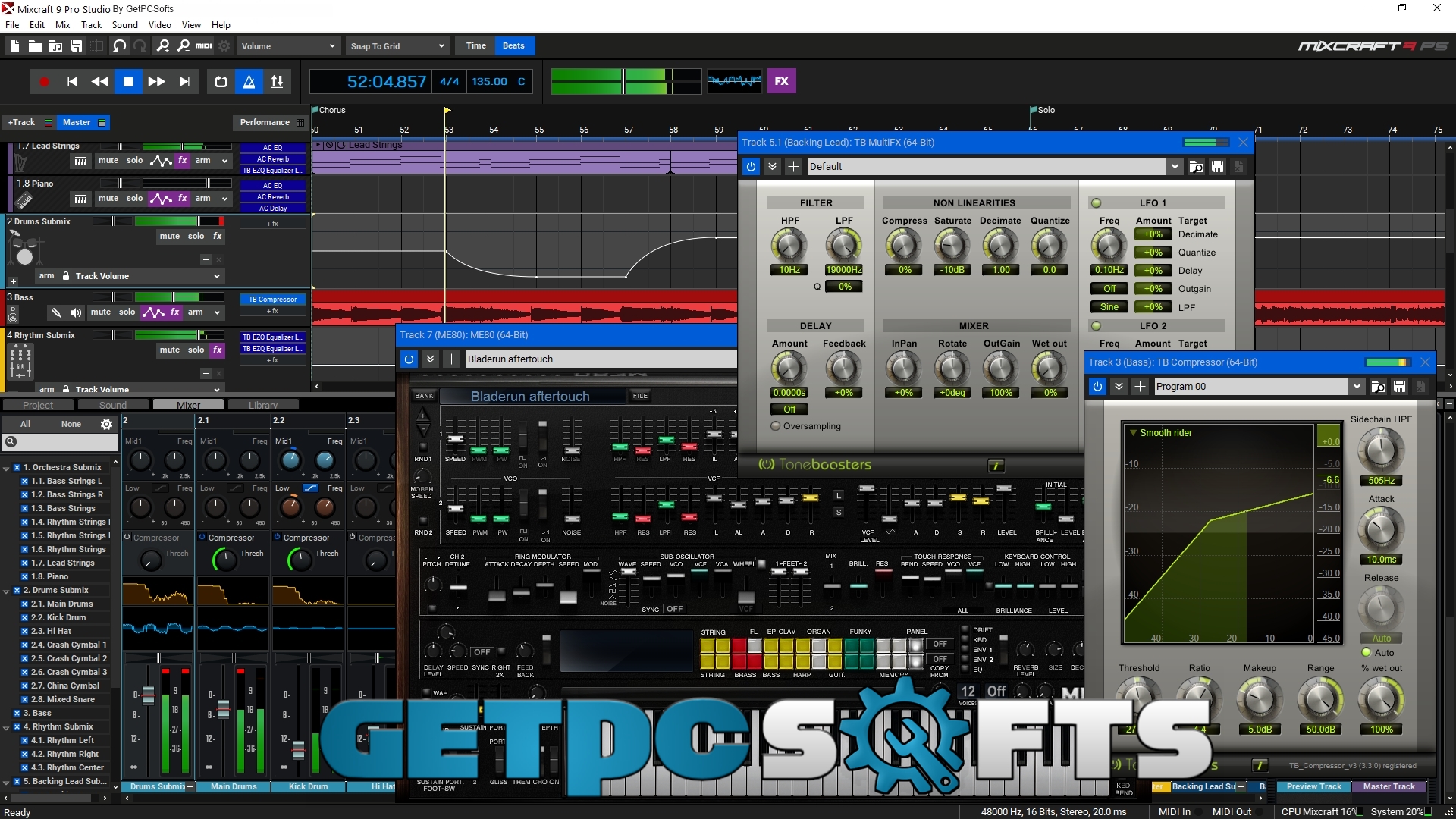The height and width of the screenshot is (819, 1456).
Task: Switch to the Project tab
Action: pos(38,405)
